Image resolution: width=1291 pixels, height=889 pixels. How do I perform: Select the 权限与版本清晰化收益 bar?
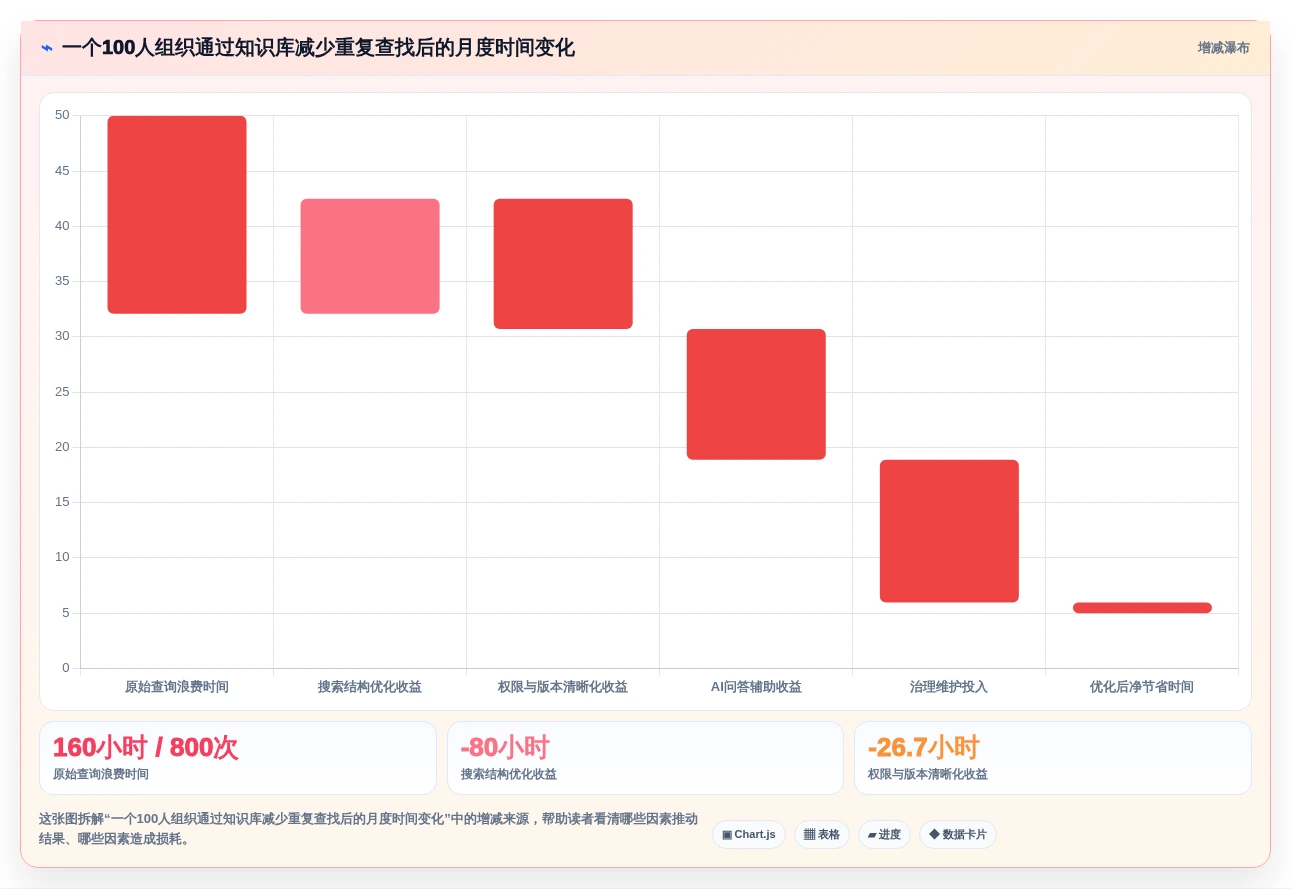(x=563, y=264)
